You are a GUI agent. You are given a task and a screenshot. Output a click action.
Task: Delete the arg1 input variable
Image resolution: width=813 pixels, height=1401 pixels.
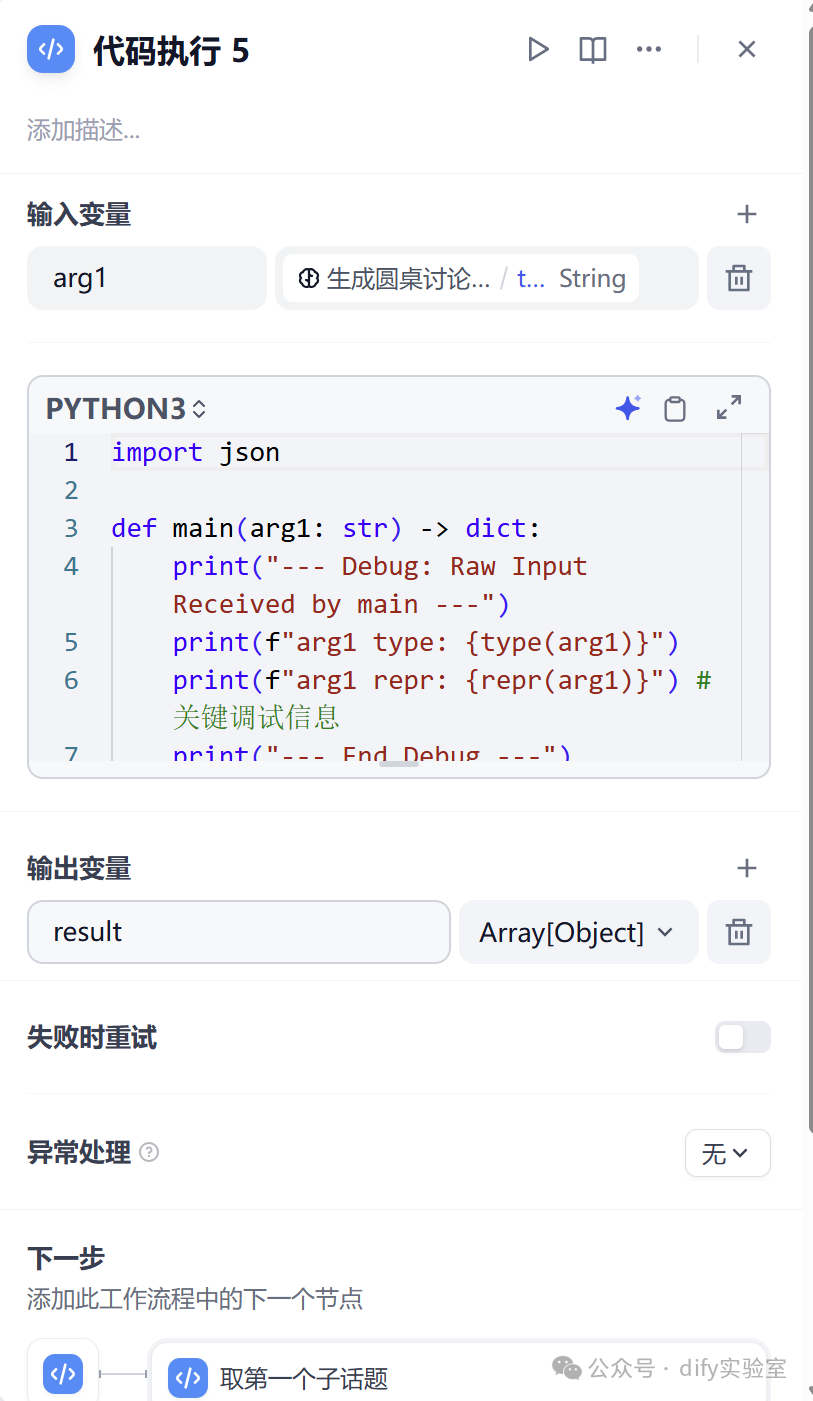click(738, 278)
